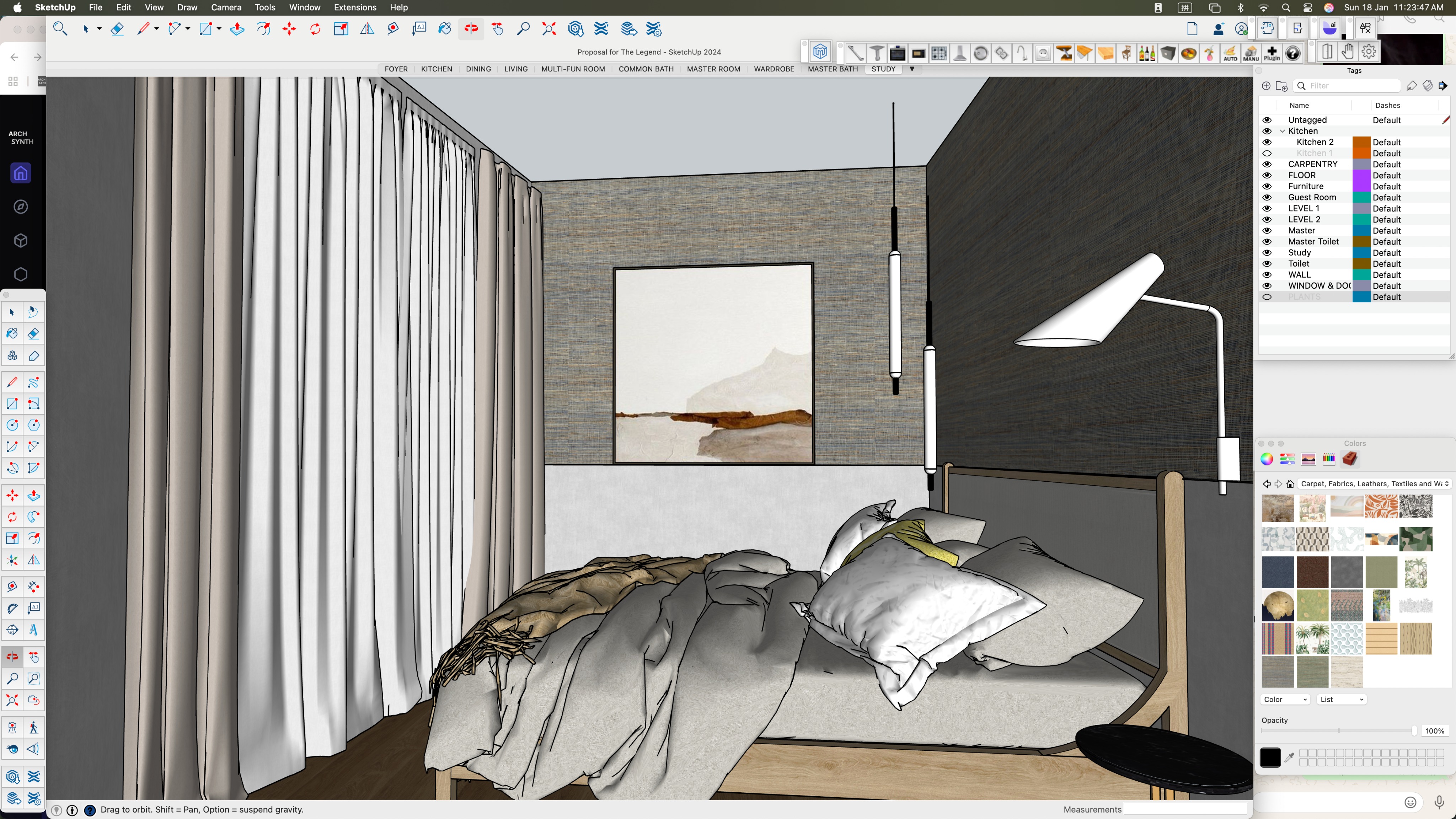Click the Move tool in left tool palette
This screenshot has height=819, width=1456.
point(12,496)
